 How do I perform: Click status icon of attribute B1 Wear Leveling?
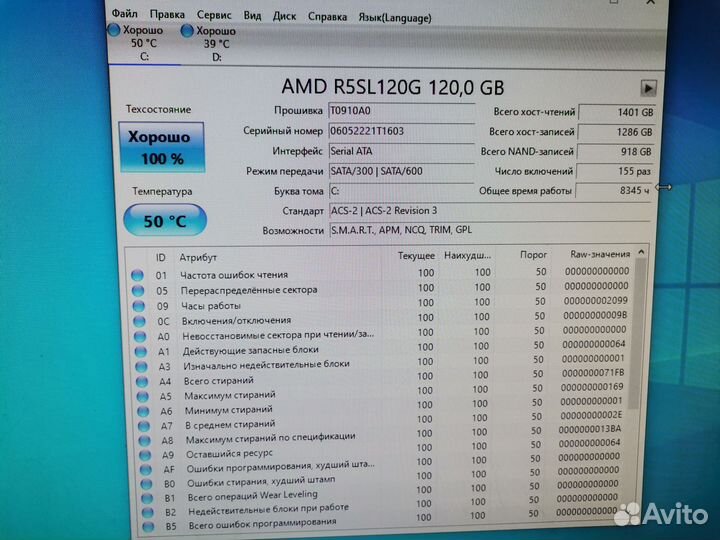[x=147, y=498]
